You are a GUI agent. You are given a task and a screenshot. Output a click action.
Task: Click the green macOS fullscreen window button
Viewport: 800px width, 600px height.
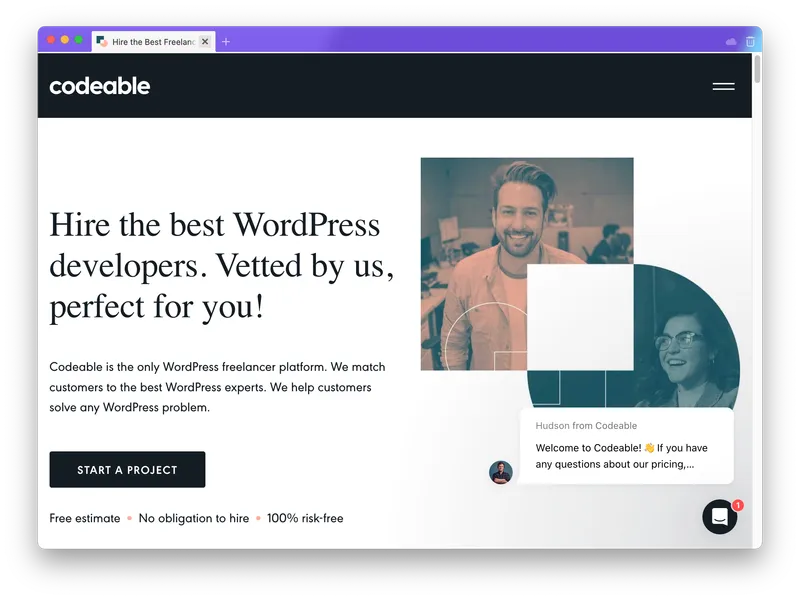click(79, 40)
